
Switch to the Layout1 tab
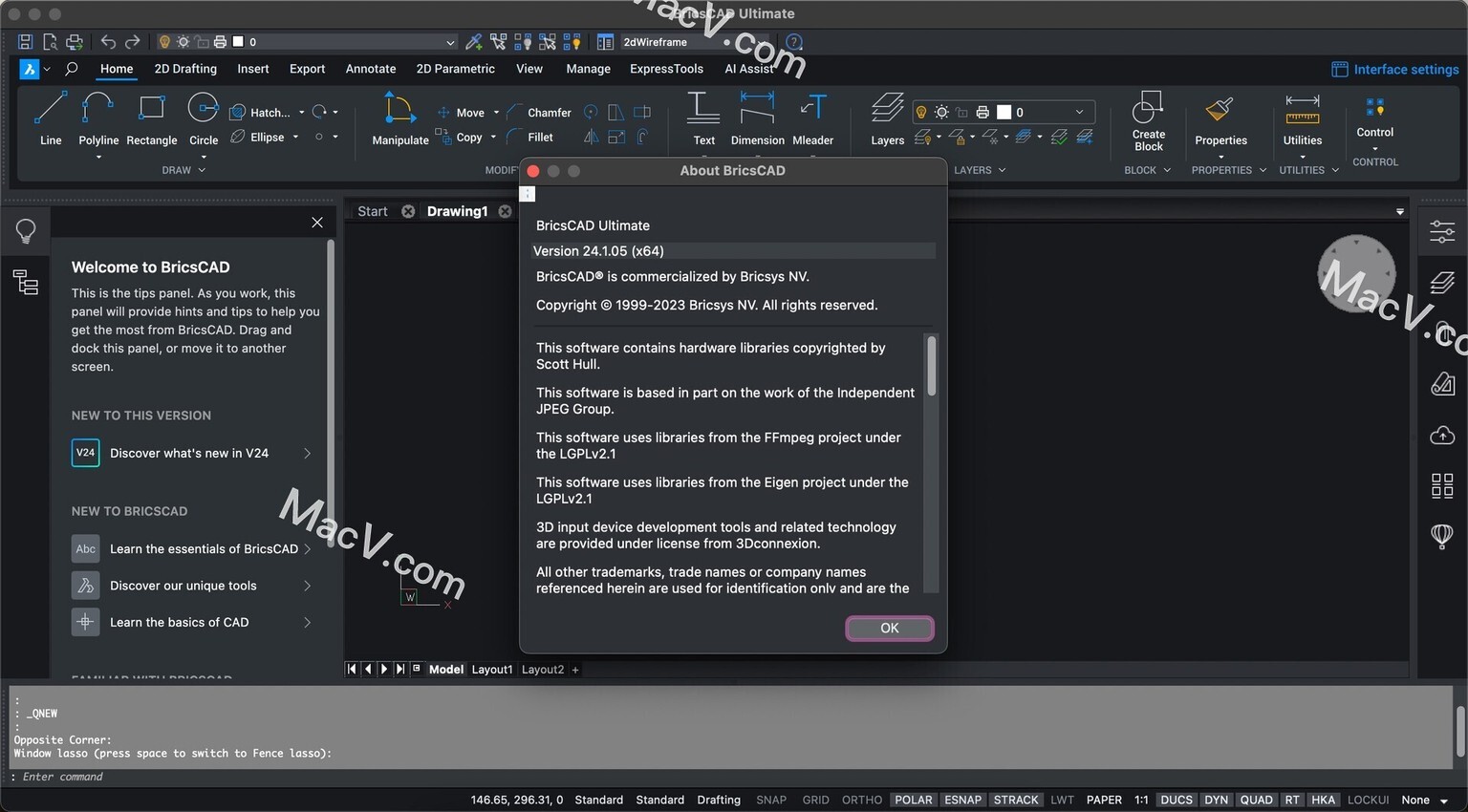[492, 670]
